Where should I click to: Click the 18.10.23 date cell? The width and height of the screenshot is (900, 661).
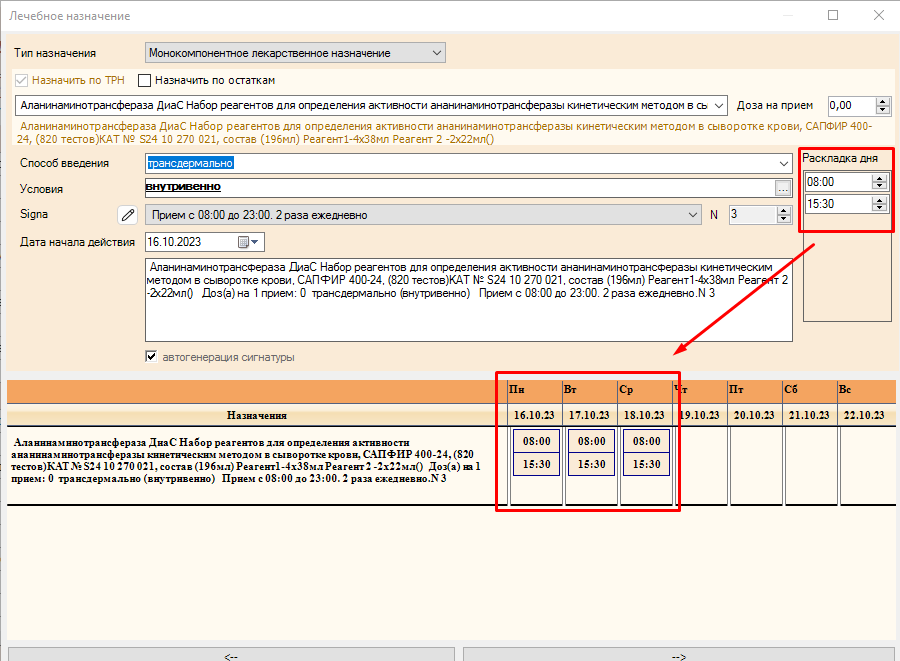tap(645, 415)
